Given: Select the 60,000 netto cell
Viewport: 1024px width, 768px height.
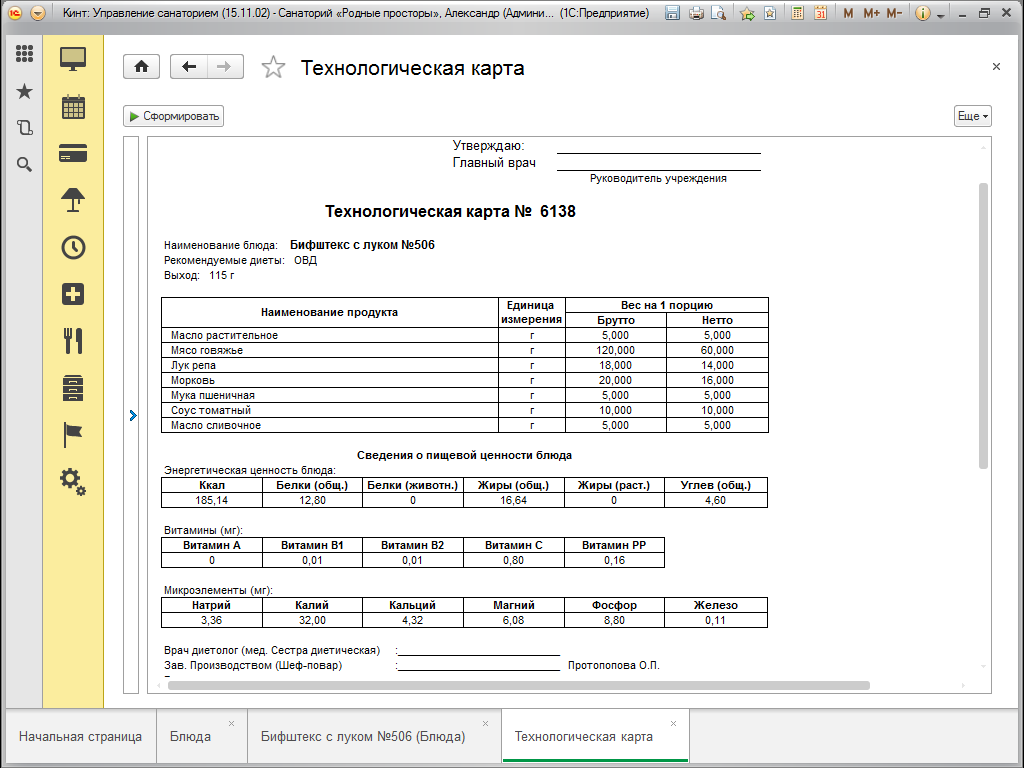Looking at the screenshot, I should pos(717,350).
